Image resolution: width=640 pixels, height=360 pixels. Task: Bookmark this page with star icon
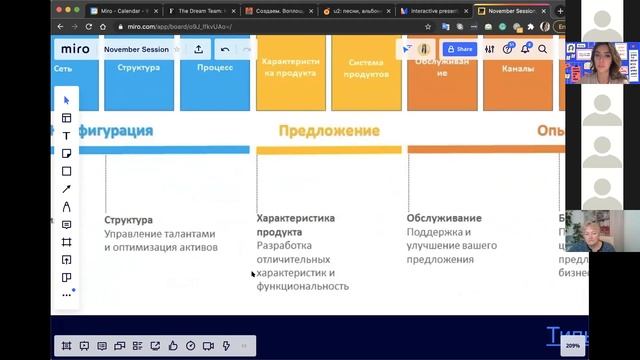(428, 27)
